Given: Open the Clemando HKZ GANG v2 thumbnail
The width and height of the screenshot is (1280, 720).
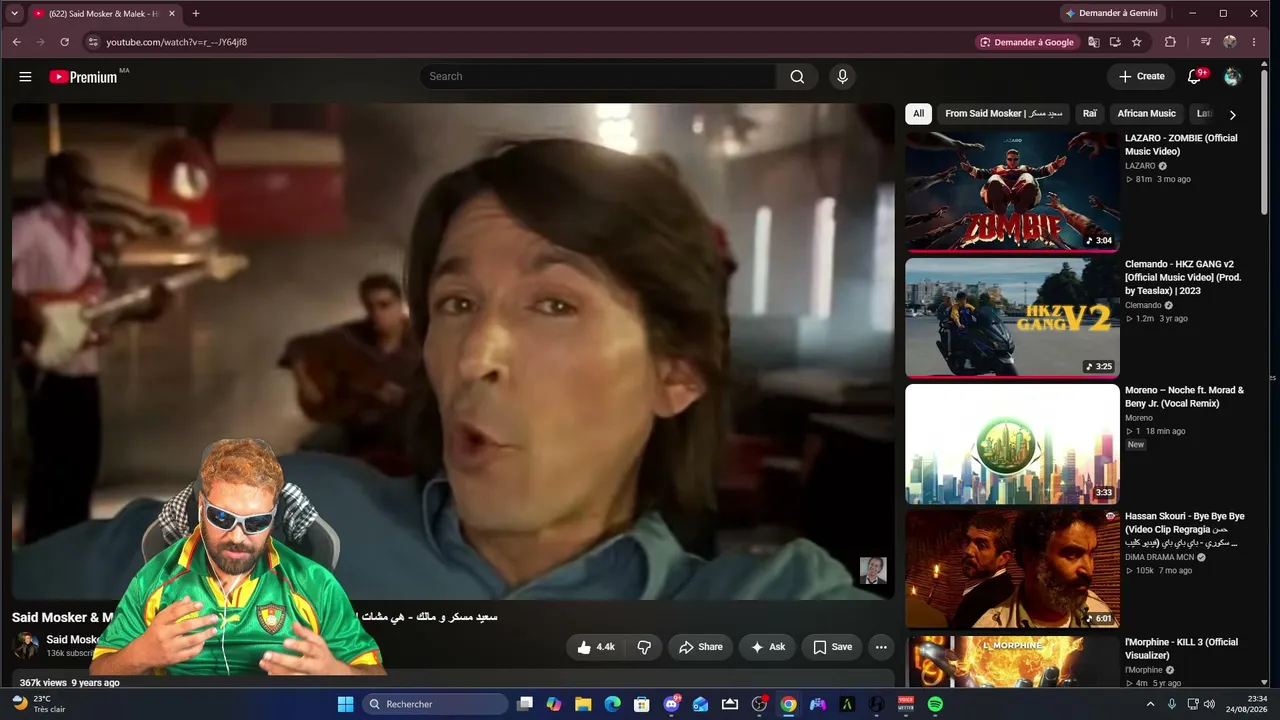Looking at the screenshot, I should pos(1012,317).
